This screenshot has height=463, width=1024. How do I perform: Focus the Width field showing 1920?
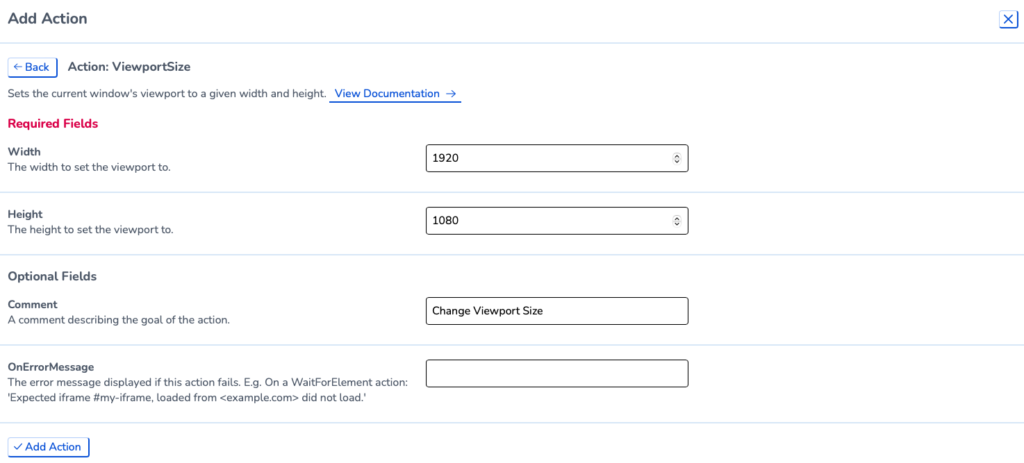tap(557, 158)
